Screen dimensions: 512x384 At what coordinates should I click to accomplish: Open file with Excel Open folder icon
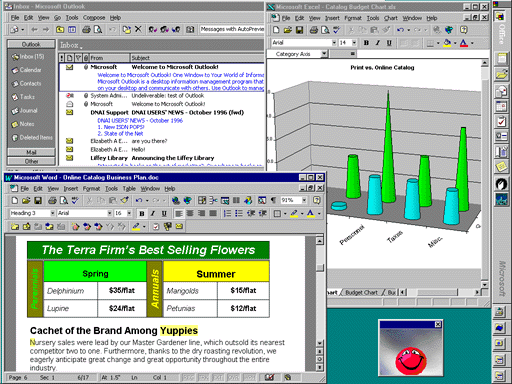(288, 30)
